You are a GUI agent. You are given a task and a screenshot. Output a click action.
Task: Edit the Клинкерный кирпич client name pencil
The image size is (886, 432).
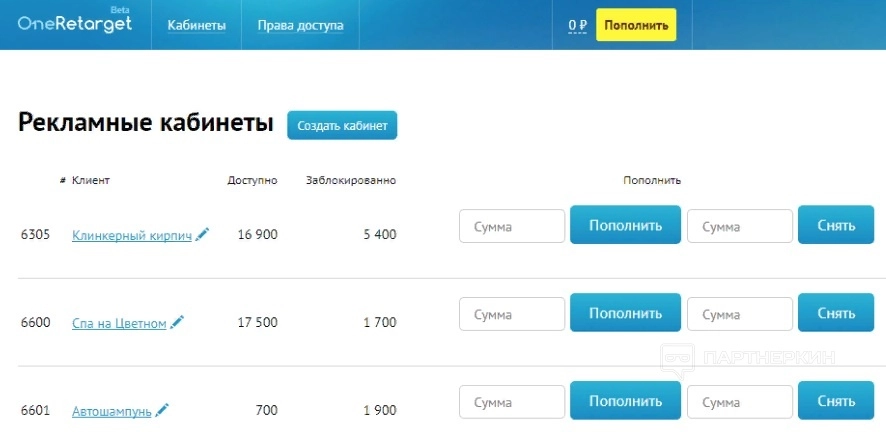click(203, 234)
